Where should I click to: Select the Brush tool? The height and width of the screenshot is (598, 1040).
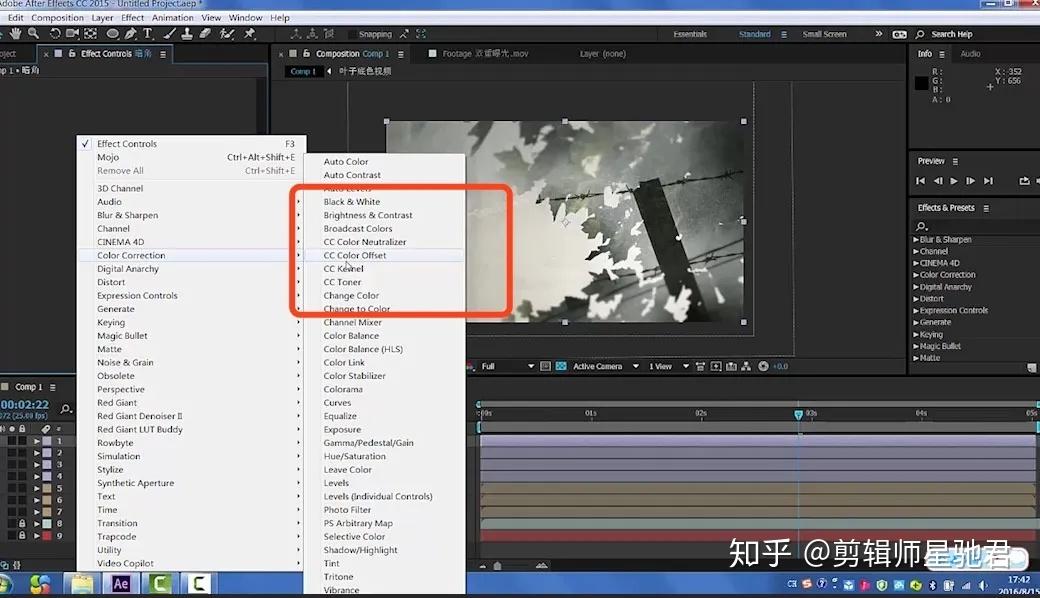[x=170, y=33]
